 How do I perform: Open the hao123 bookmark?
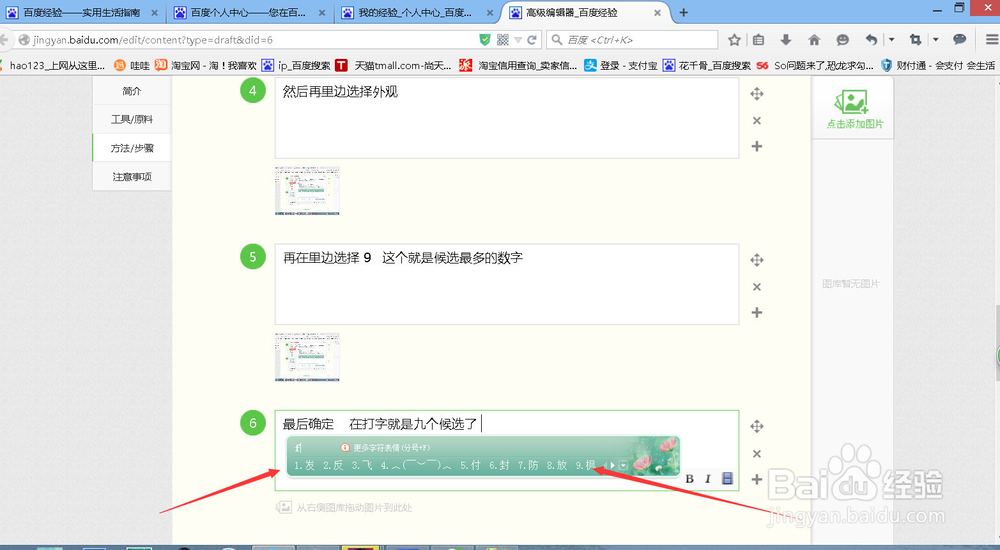pyautogui.click(x=52, y=65)
